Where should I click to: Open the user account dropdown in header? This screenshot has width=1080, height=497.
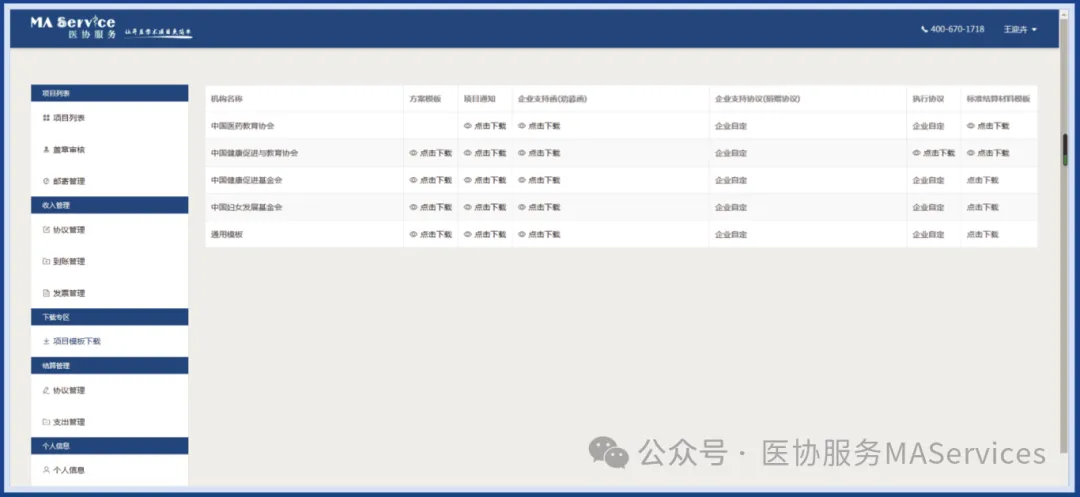(x=1020, y=30)
